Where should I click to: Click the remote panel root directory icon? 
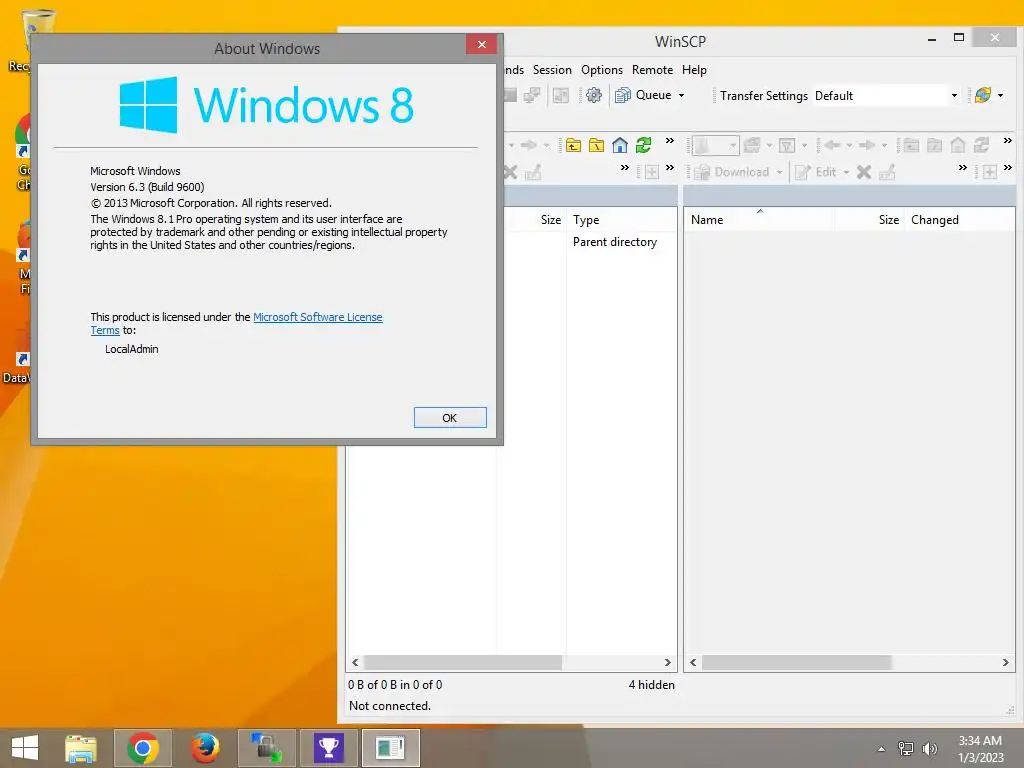pyautogui.click(x=935, y=145)
